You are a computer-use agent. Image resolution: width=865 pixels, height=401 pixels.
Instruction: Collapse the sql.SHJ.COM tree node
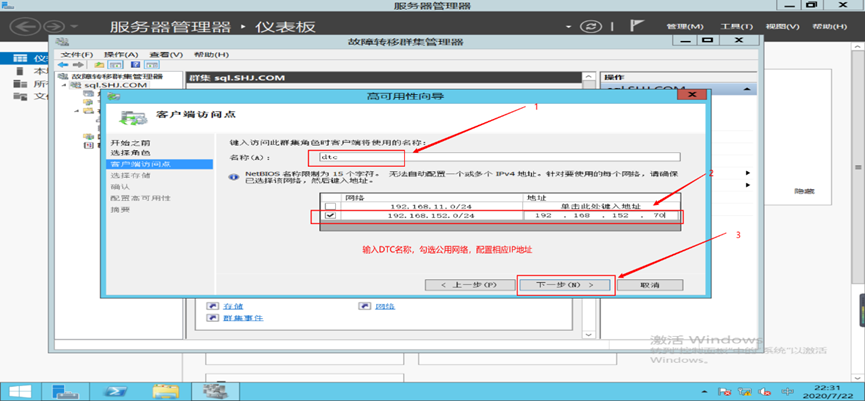coord(63,85)
